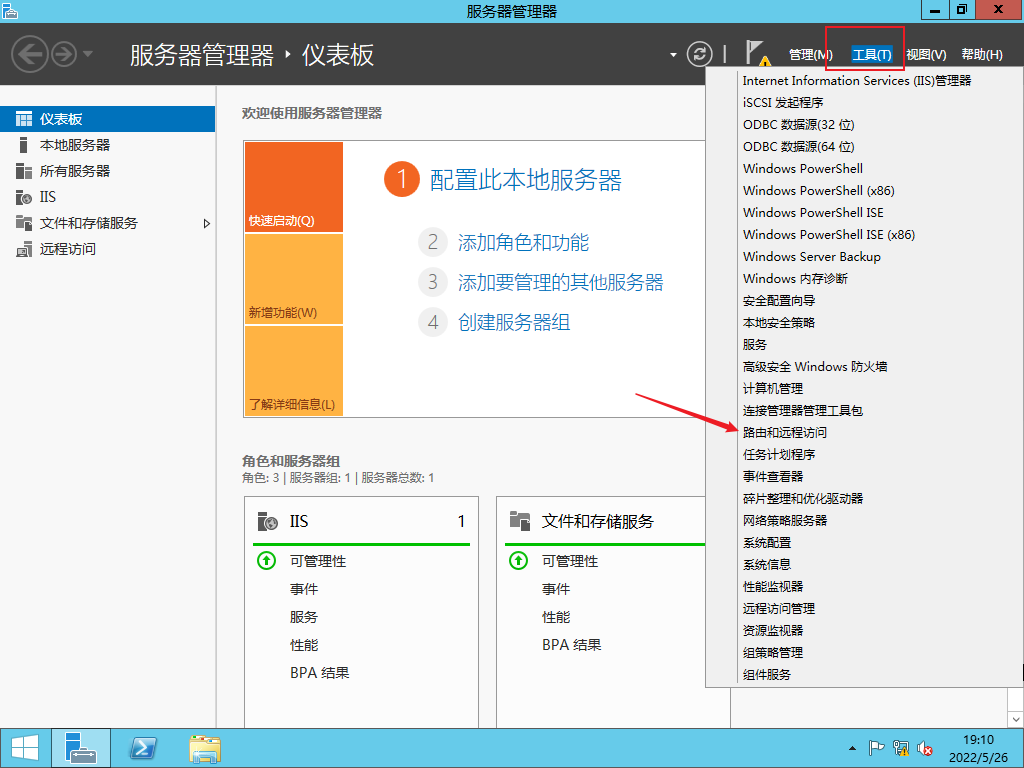The height and width of the screenshot is (768, 1024).
Task: Select 本地服务器 in the sidebar
Action: (x=108, y=145)
